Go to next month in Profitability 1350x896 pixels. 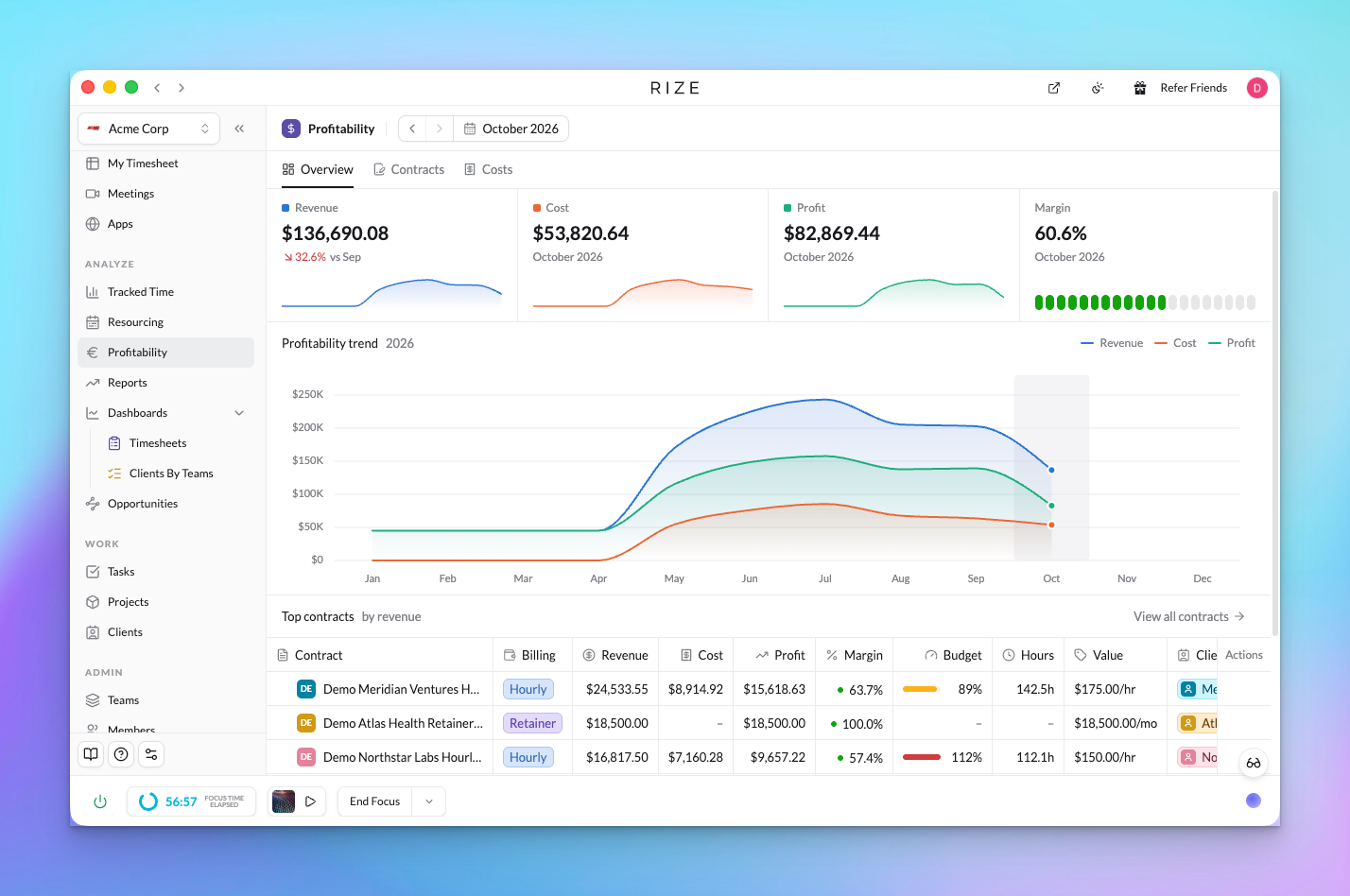pos(440,129)
